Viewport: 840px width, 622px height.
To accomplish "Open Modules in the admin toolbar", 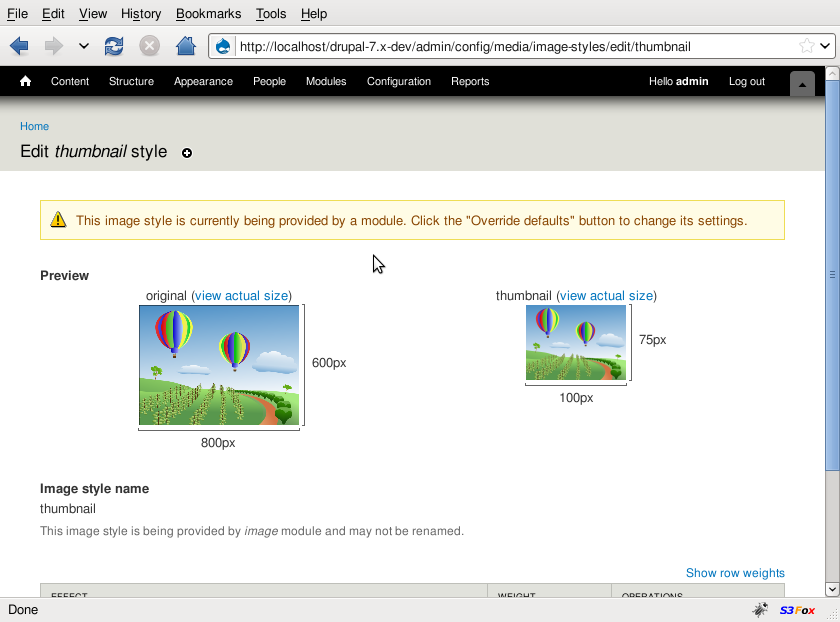I will click(x=326, y=81).
